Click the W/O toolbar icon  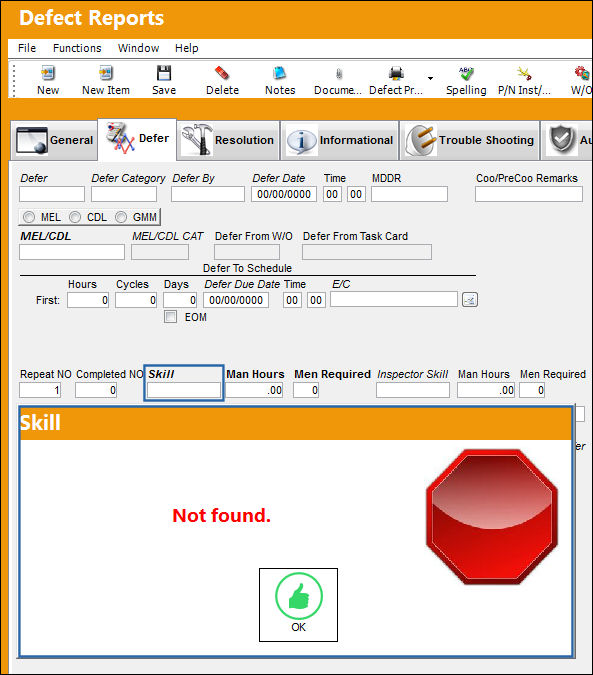(x=582, y=73)
